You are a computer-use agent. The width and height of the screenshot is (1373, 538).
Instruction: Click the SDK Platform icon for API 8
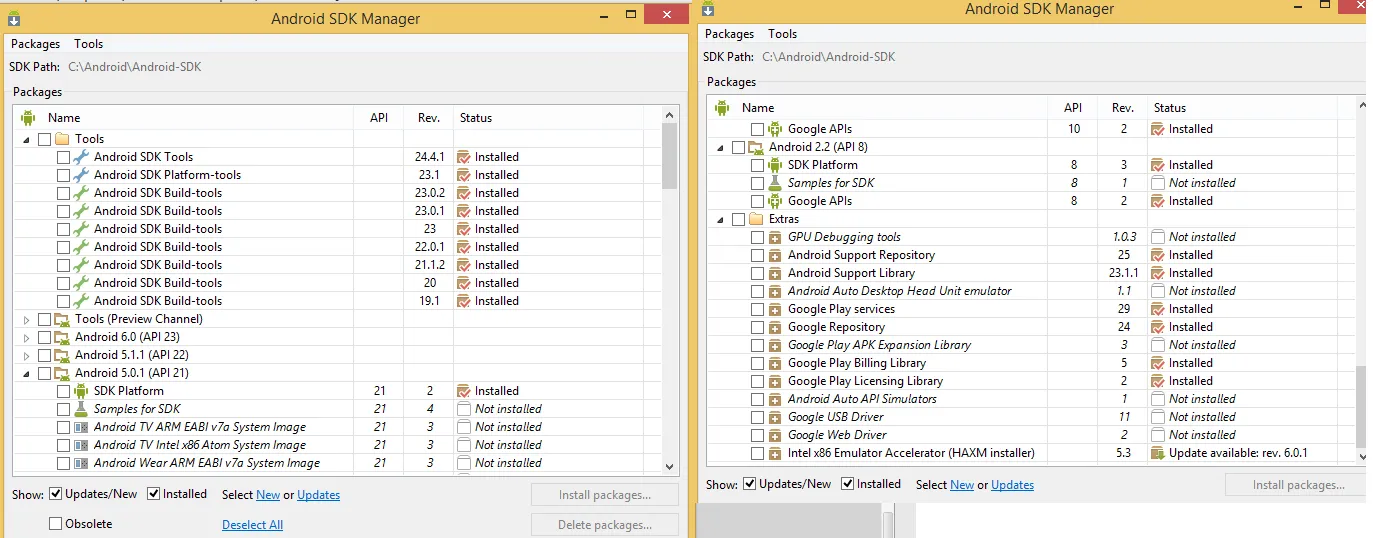(775, 165)
